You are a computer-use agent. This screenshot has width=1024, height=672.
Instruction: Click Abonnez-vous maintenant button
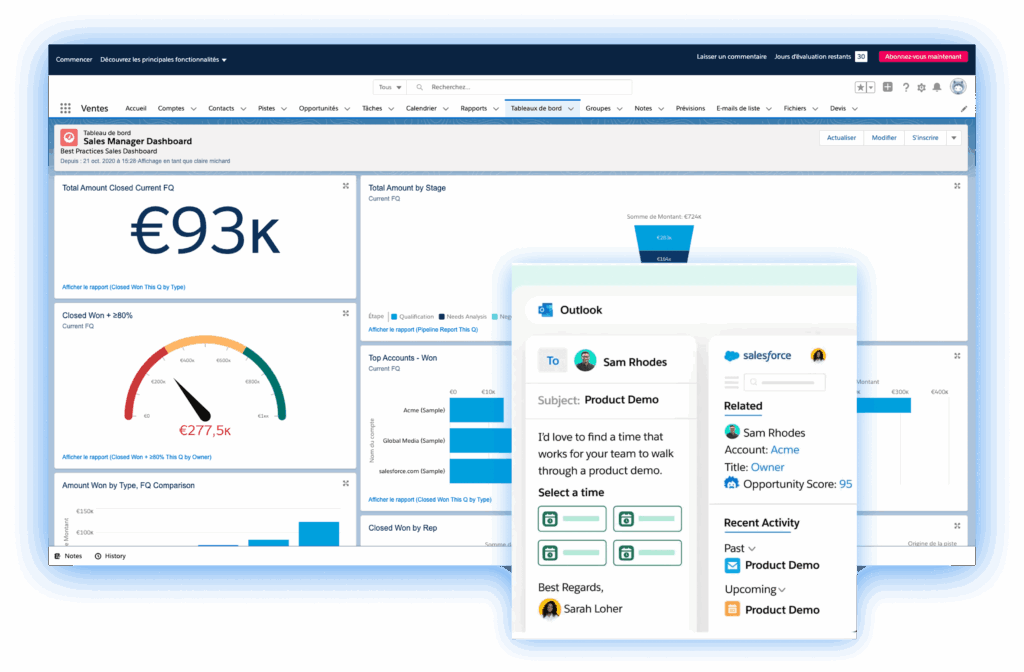point(923,57)
